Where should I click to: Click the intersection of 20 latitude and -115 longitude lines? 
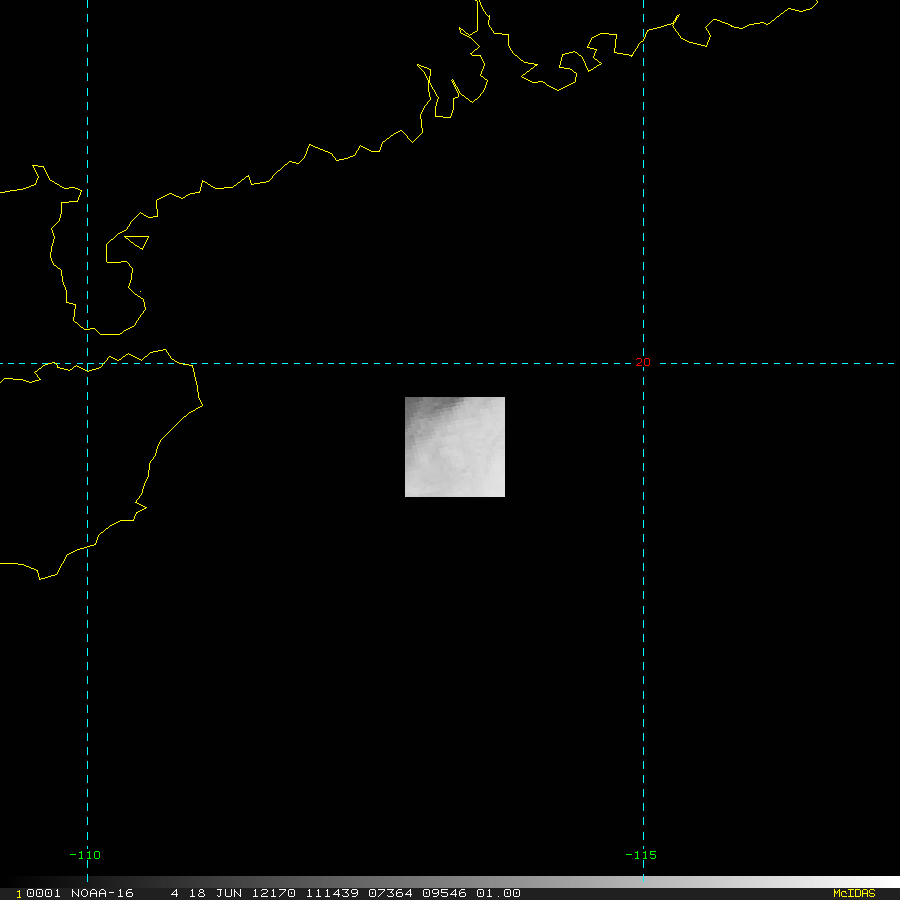(643, 363)
